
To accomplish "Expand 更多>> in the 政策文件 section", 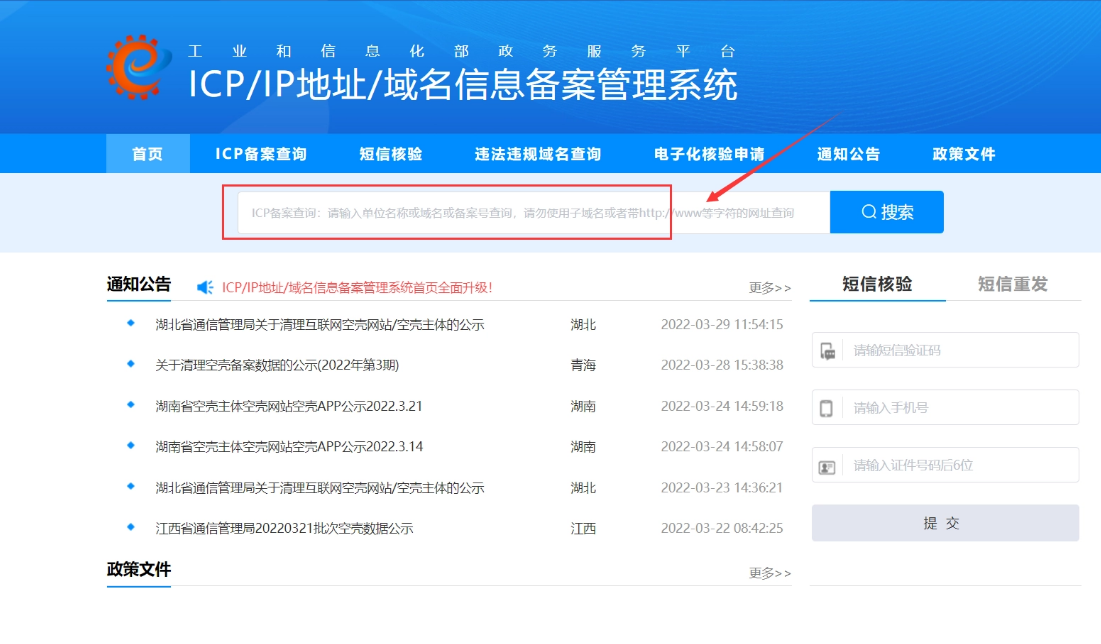I will 769,573.
